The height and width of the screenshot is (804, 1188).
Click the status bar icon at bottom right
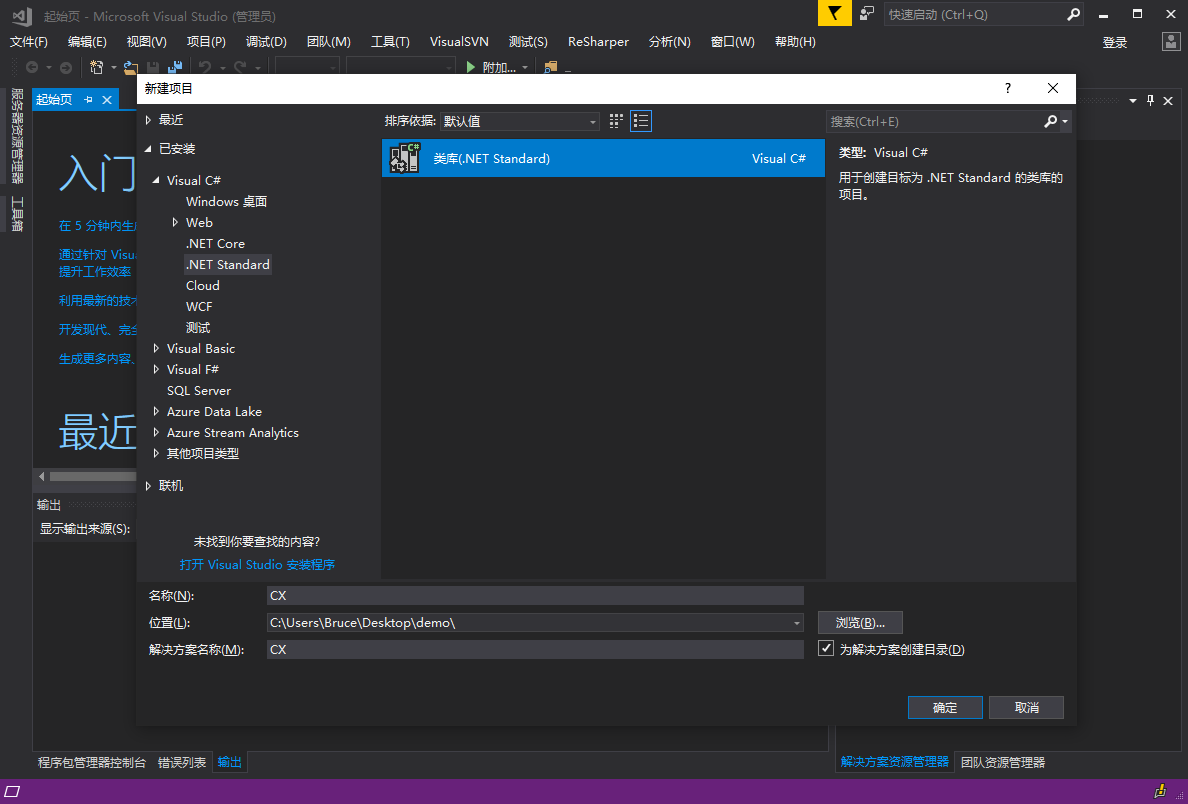(1160, 791)
